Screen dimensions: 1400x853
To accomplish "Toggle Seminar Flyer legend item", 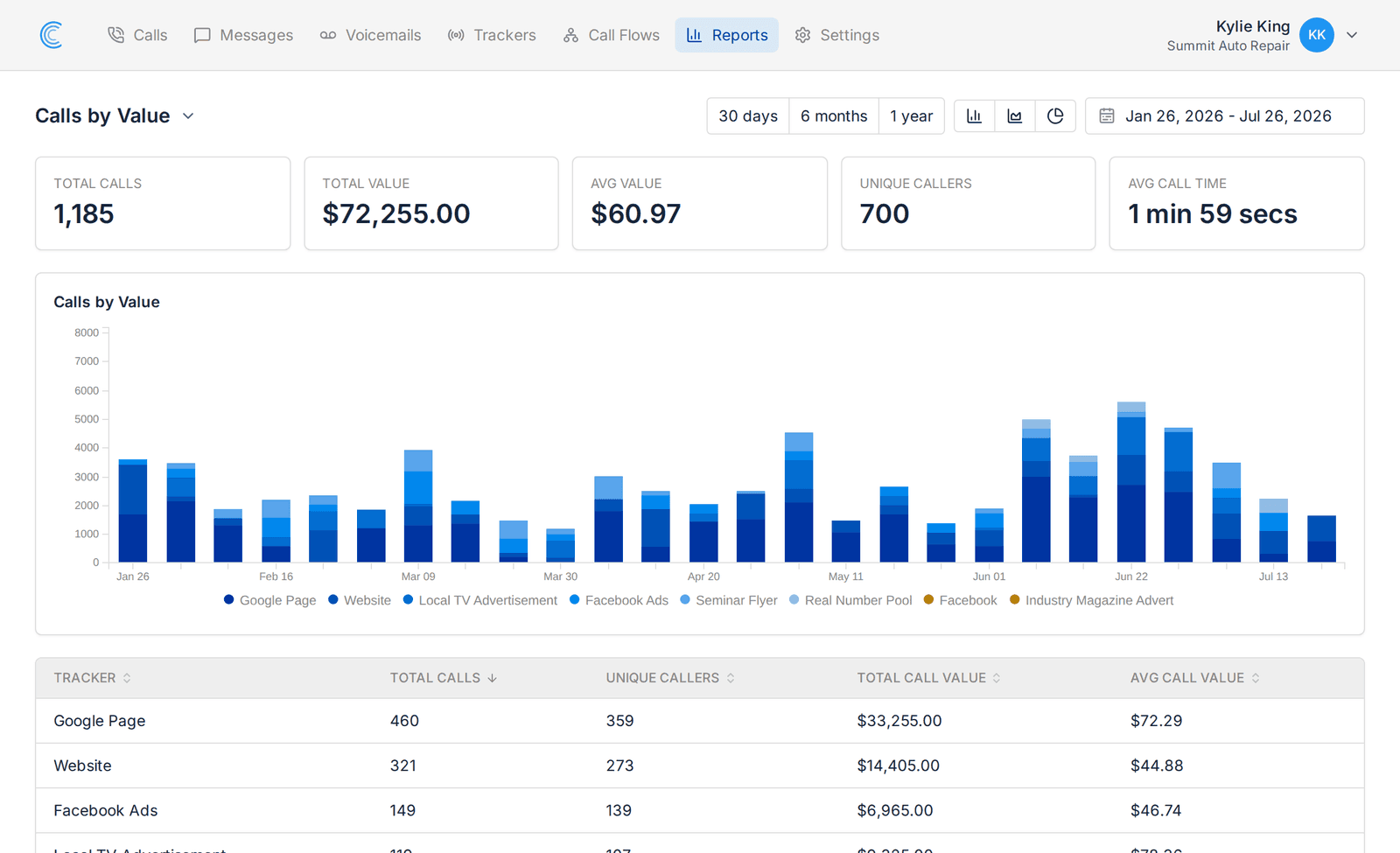I will pos(728,600).
